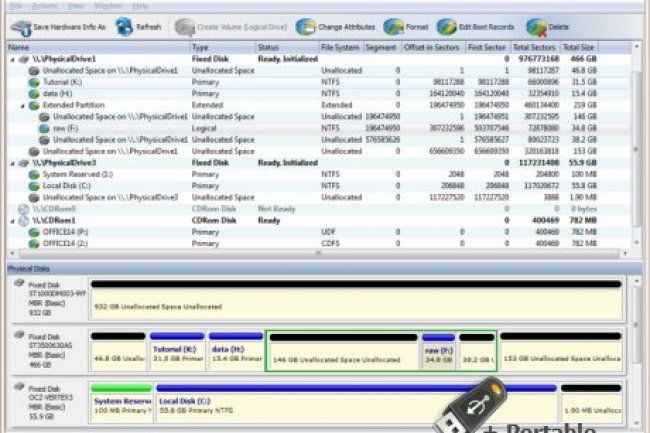Collapse the PhysicalDrive1 tree node

pyautogui.click(x=11, y=59)
